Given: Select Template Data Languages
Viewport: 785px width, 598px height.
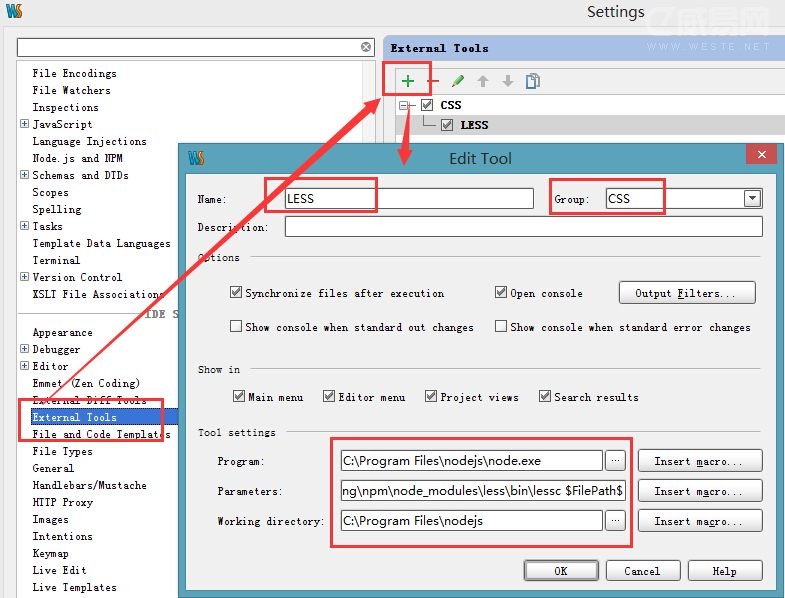Looking at the screenshot, I should [x=102, y=243].
